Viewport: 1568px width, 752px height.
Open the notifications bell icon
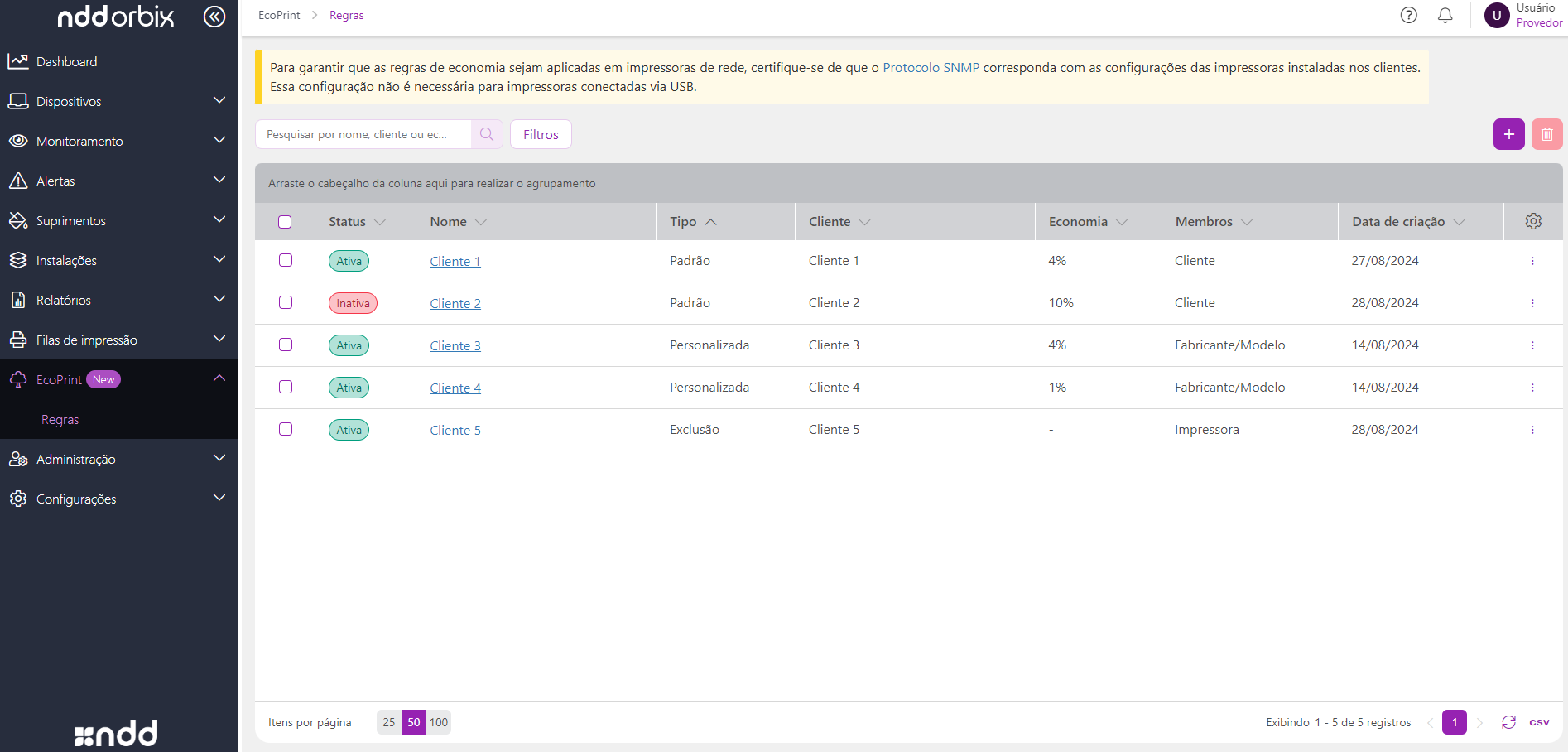(1444, 15)
